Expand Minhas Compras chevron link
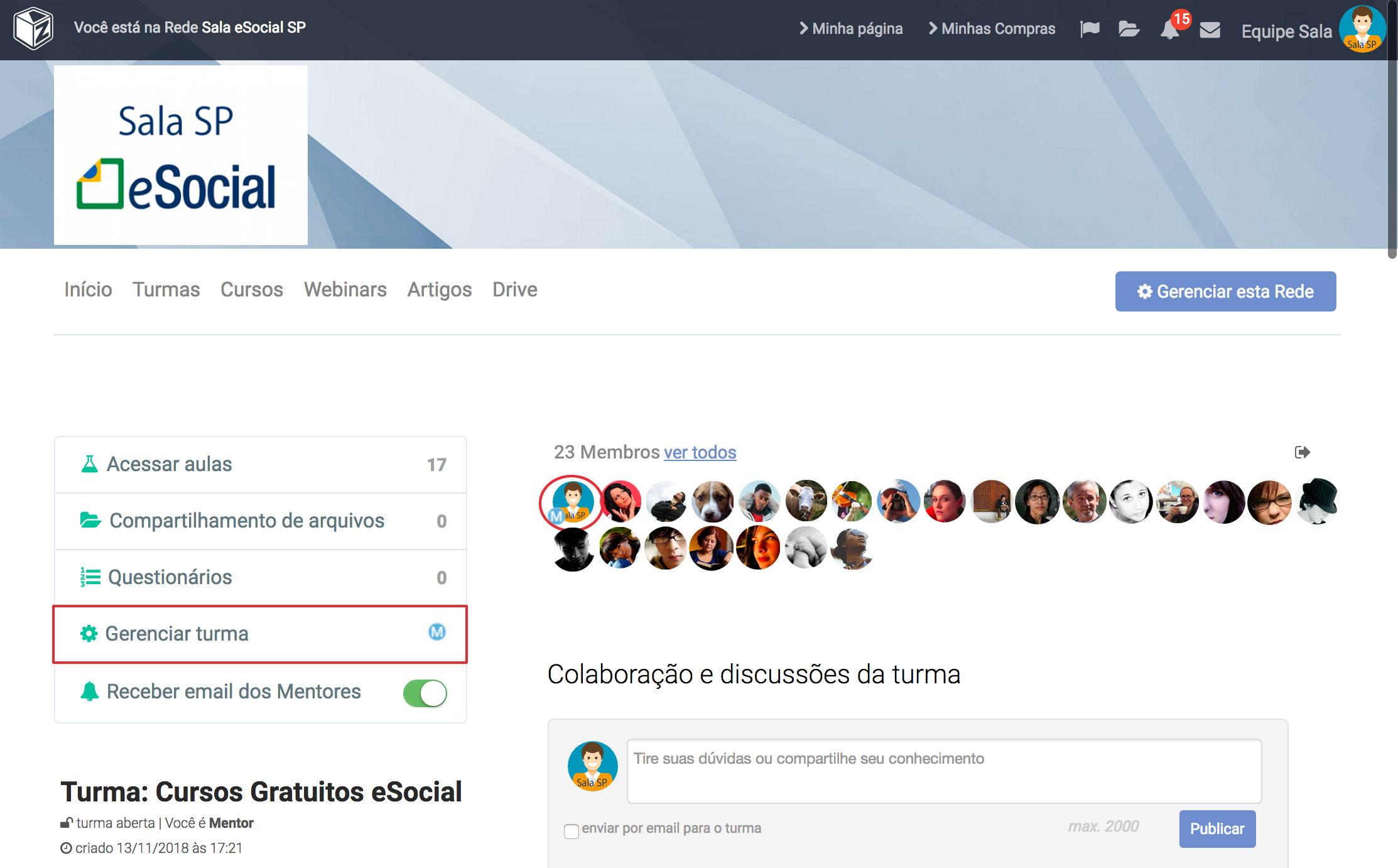Image resolution: width=1398 pixels, height=868 pixels. point(992,29)
